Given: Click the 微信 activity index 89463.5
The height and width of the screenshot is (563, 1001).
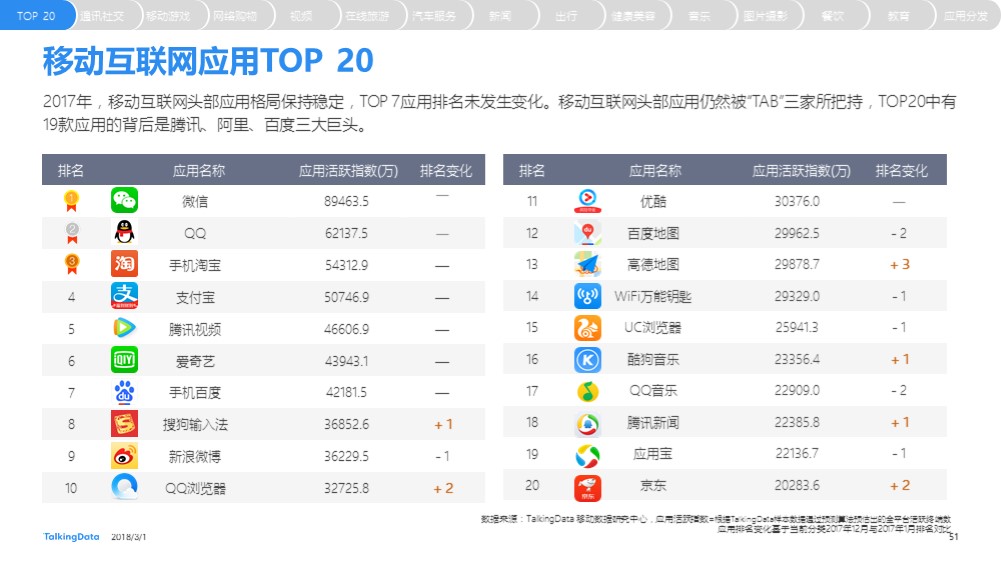Looking at the screenshot, I should pos(346,201).
